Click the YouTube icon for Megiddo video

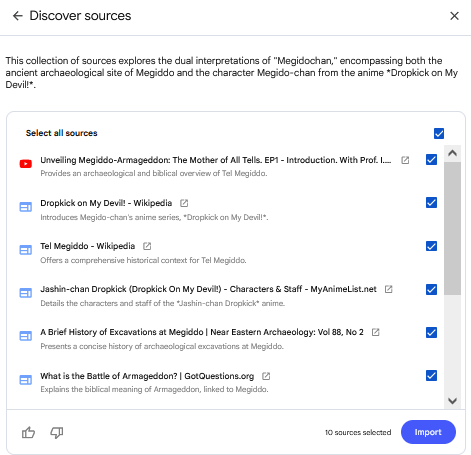(x=26, y=164)
